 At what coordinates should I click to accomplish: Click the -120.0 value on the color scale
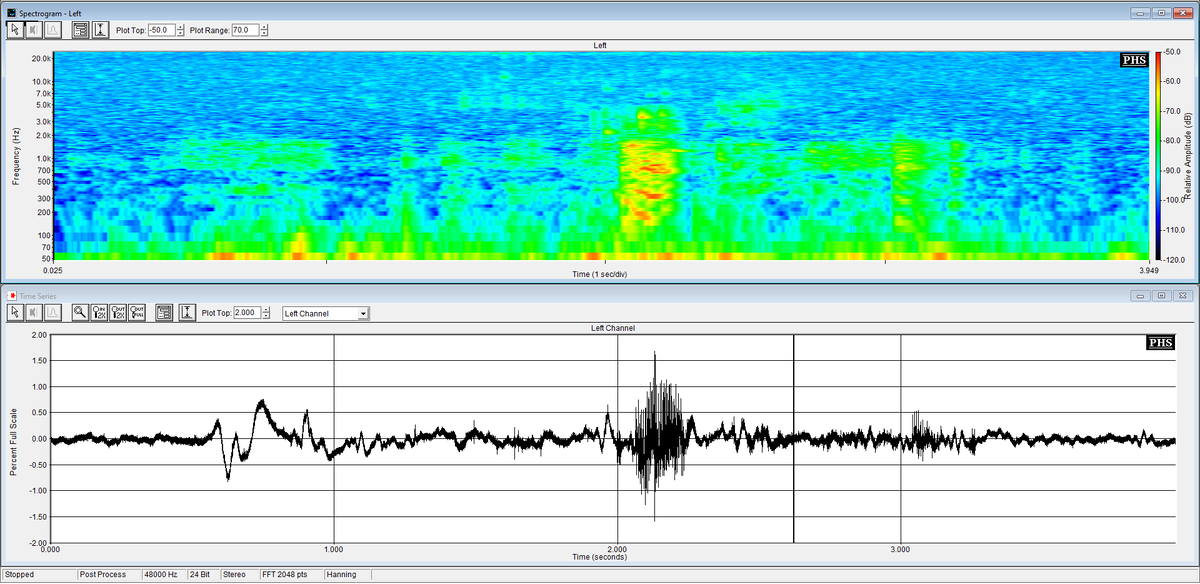pyautogui.click(x=1175, y=259)
